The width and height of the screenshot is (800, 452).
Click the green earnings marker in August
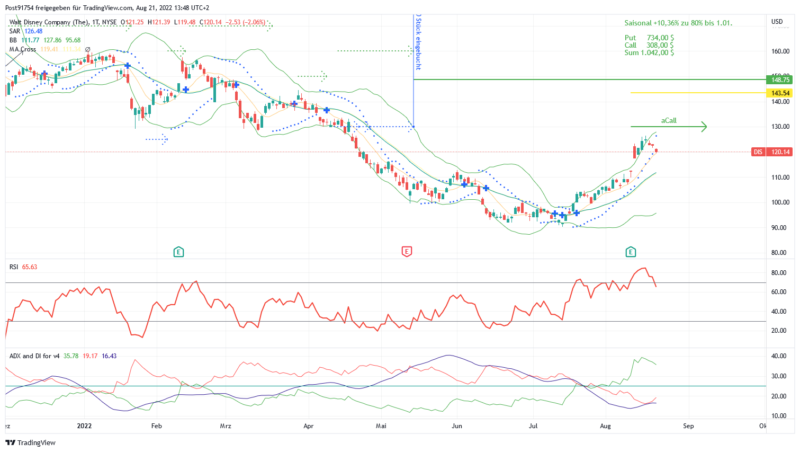tap(631, 251)
